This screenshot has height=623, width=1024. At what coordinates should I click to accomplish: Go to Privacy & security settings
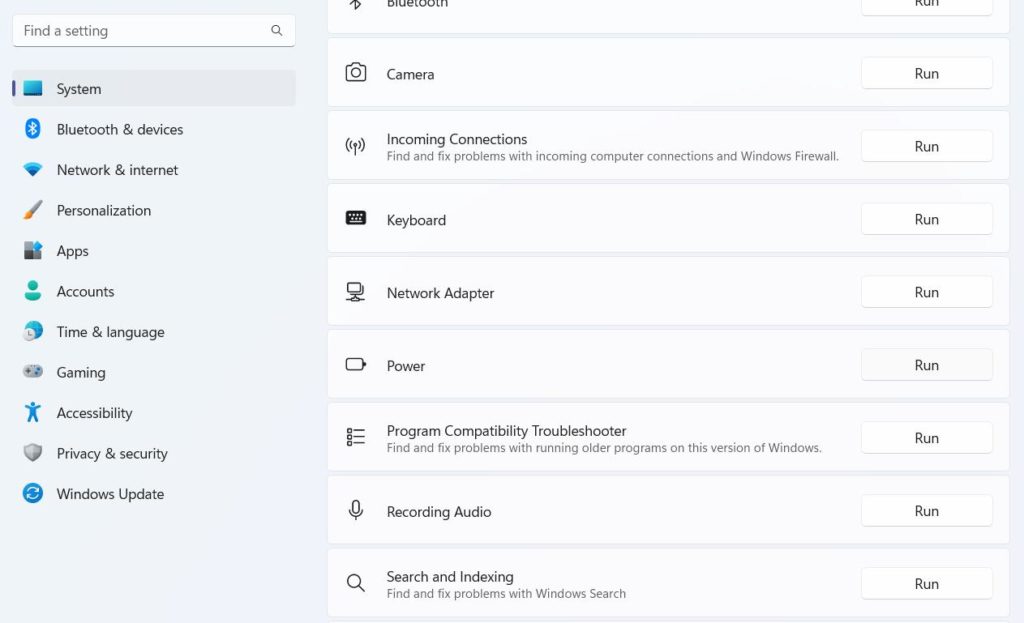154,453
